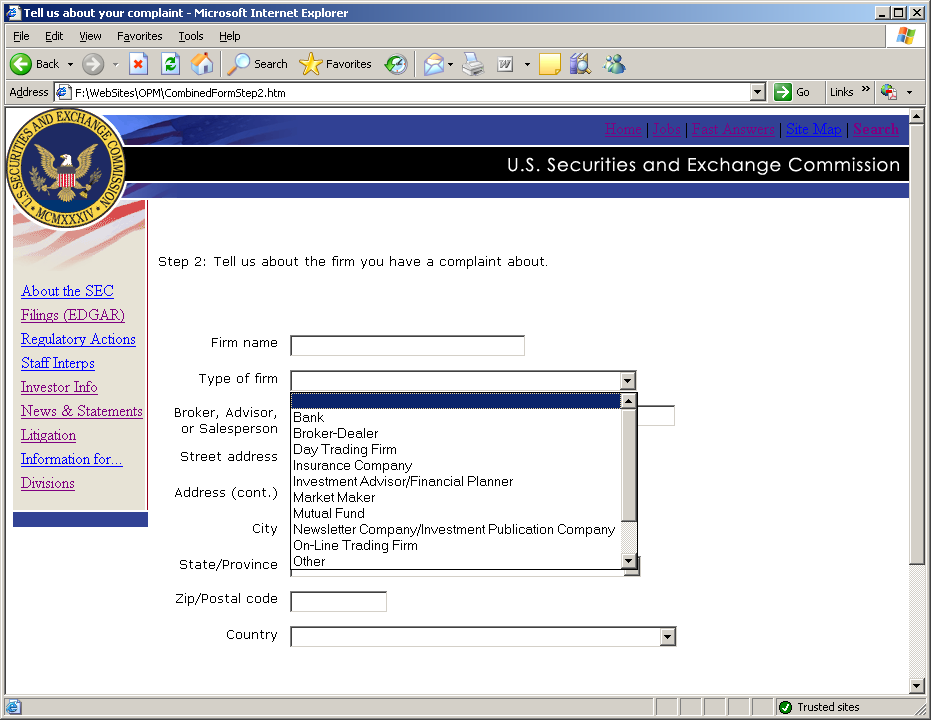Screen dimensions: 931x720
Task: Click the Print icon
Action: [x=473, y=64]
